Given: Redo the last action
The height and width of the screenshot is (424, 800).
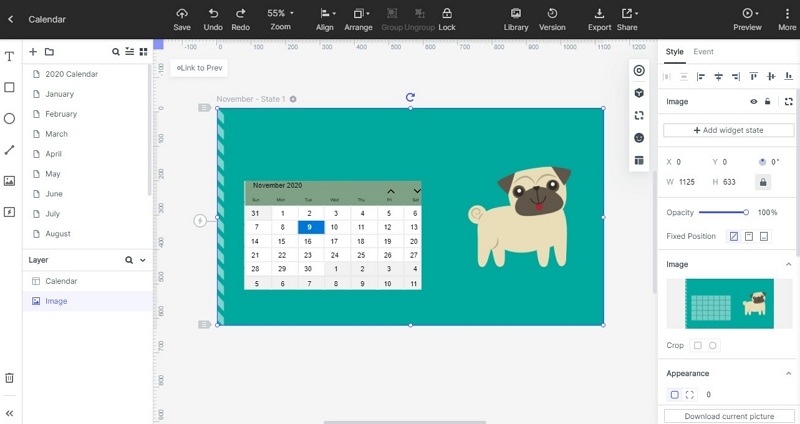Looking at the screenshot, I should point(240,20).
